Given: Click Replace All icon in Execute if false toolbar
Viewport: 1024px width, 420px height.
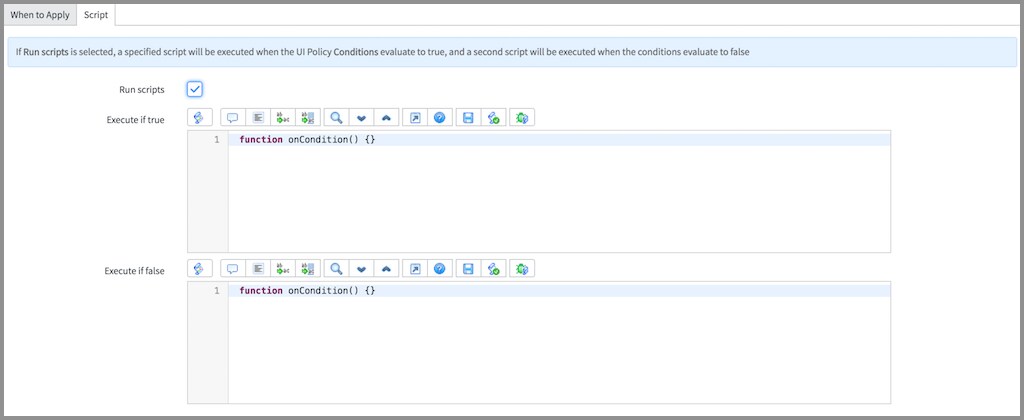Looking at the screenshot, I should click(308, 268).
